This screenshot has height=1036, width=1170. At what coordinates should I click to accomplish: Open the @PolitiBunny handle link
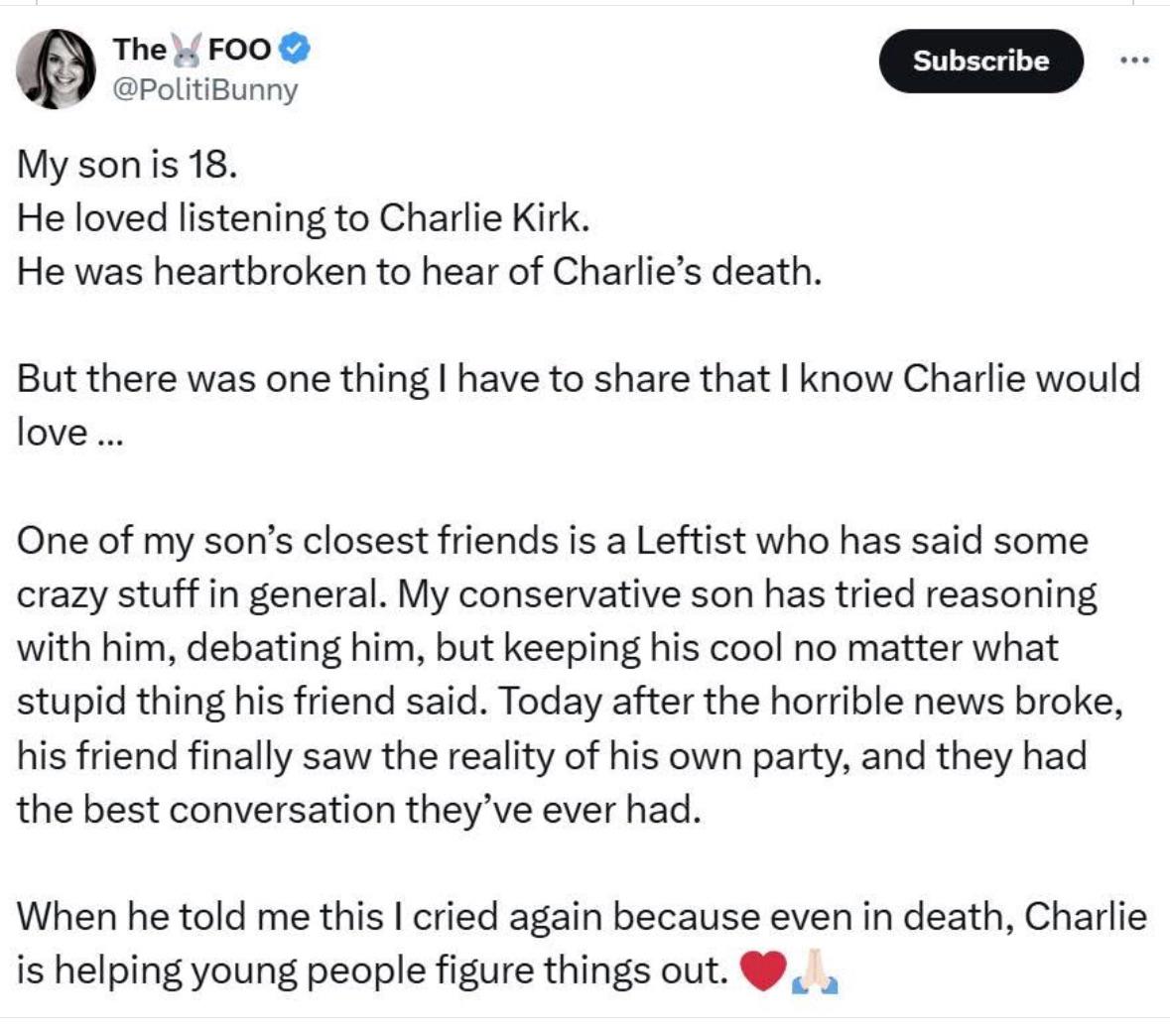pyautogui.click(x=205, y=89)
